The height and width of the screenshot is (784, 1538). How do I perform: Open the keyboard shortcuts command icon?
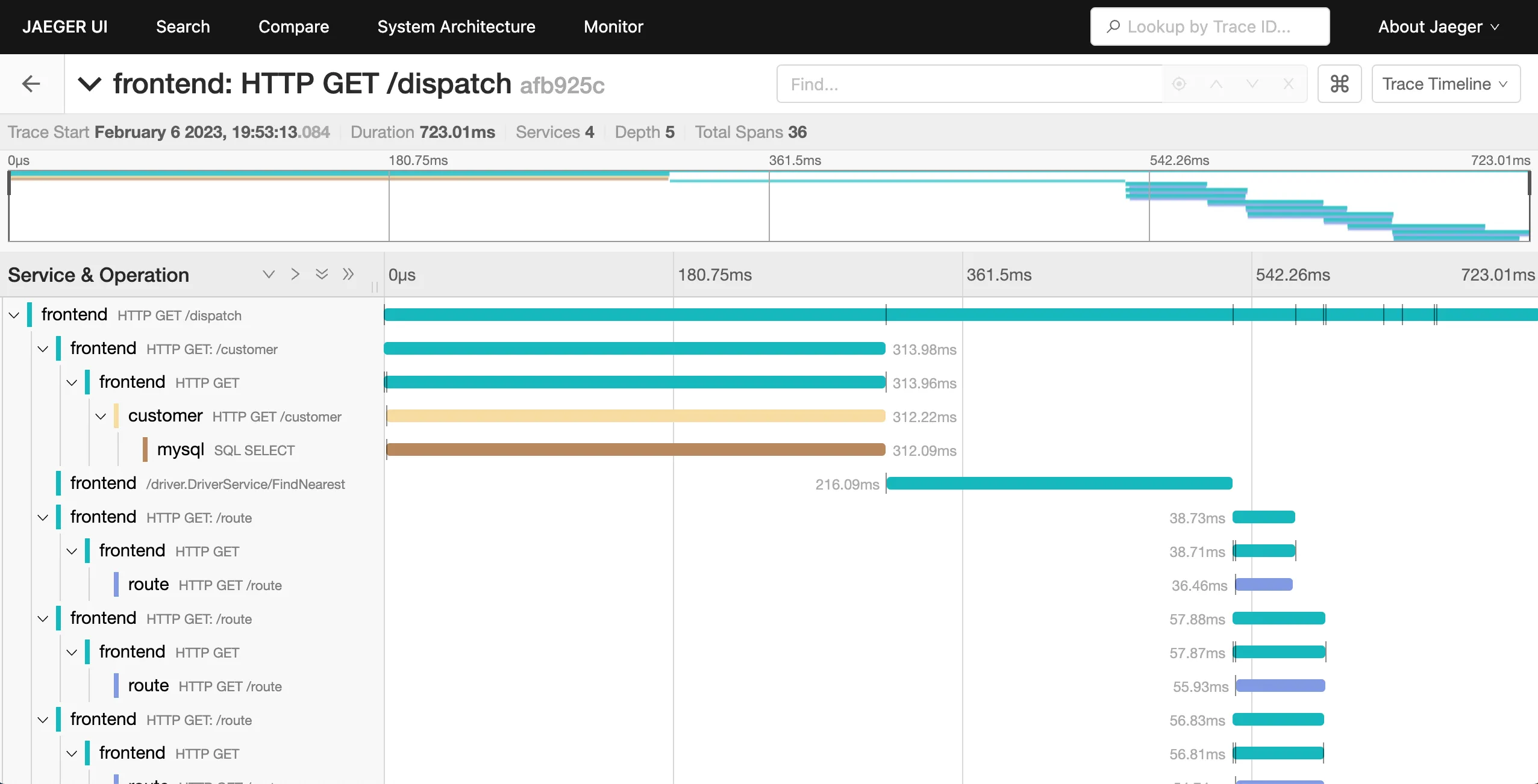(1339, 84)
